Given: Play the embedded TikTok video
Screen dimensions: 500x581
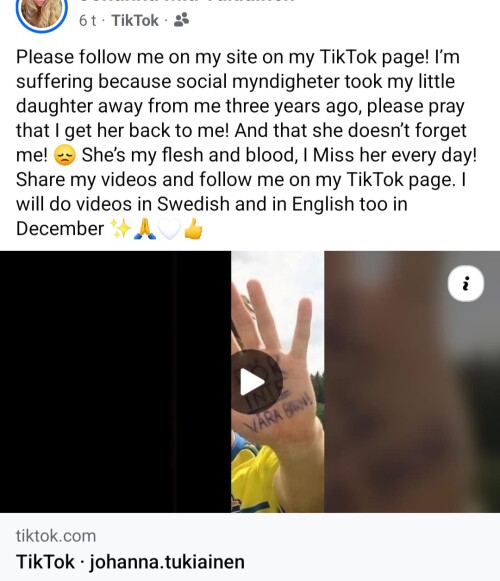Looking at the screenshot, I should pos(257,382).
